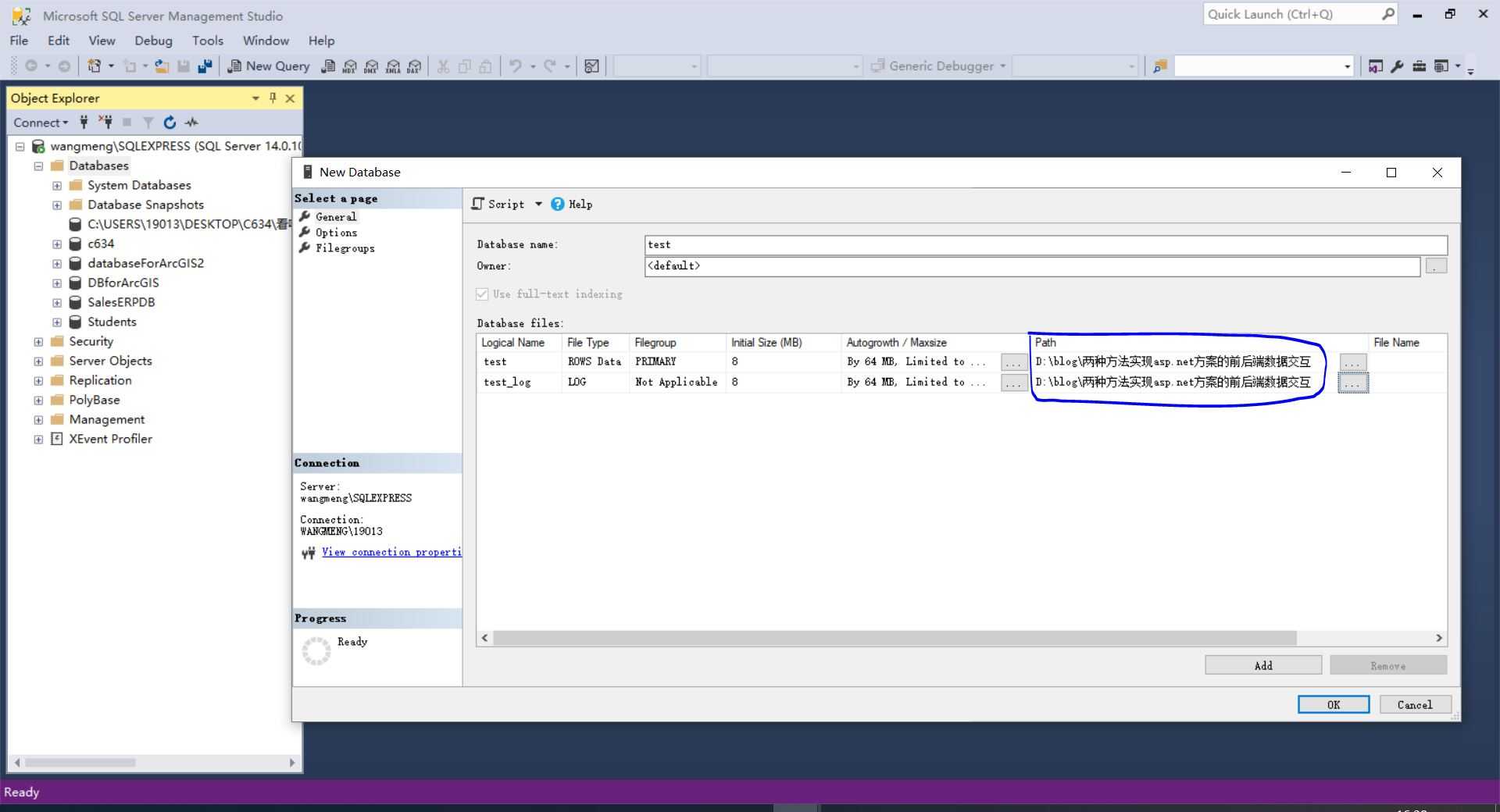The width and height of the screenshot is (1500, 812).
Task: Open the Connect dropdown in Object Explorer
Action: [x=41, y=122]
